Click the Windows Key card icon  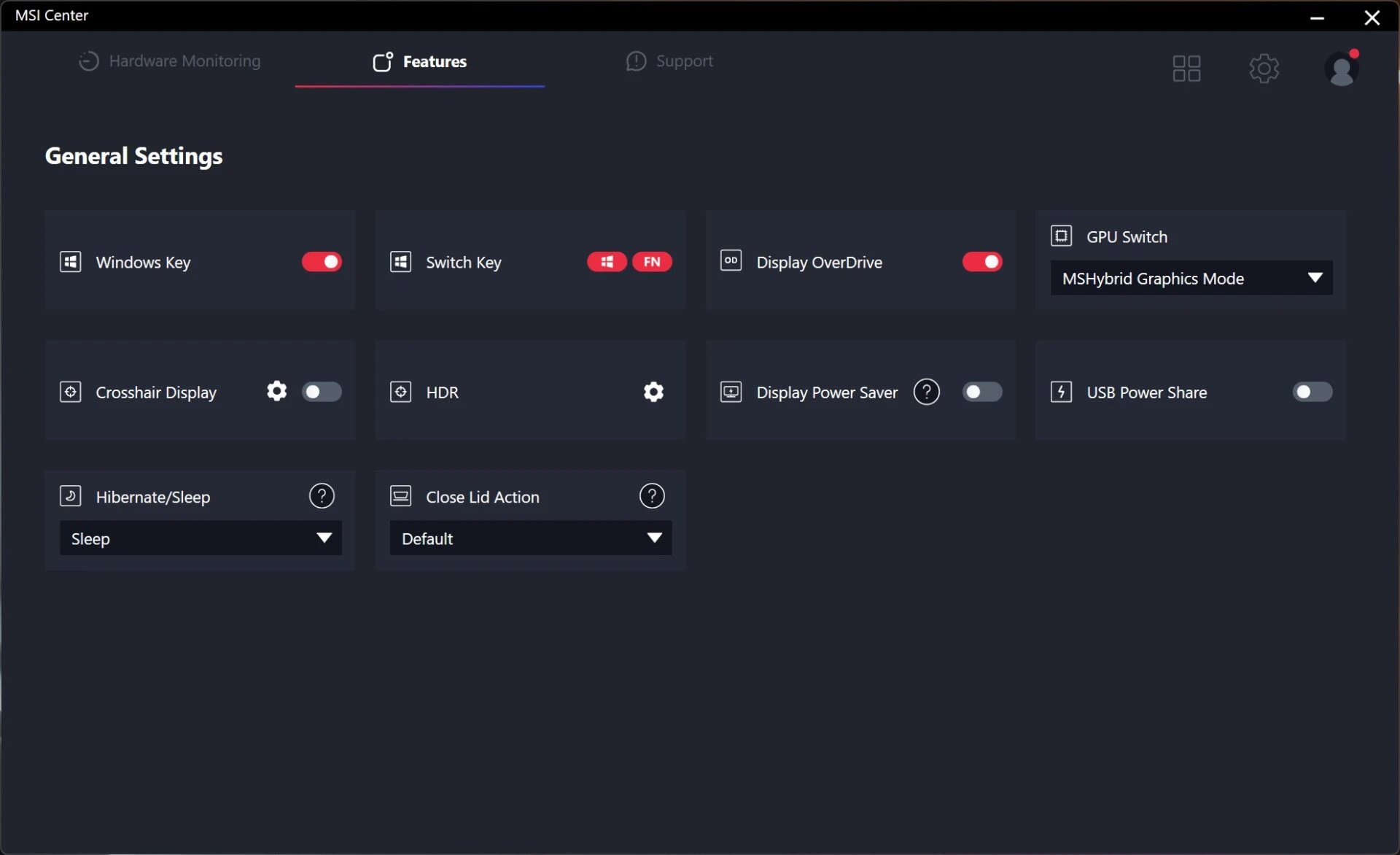tap(70, 262)
